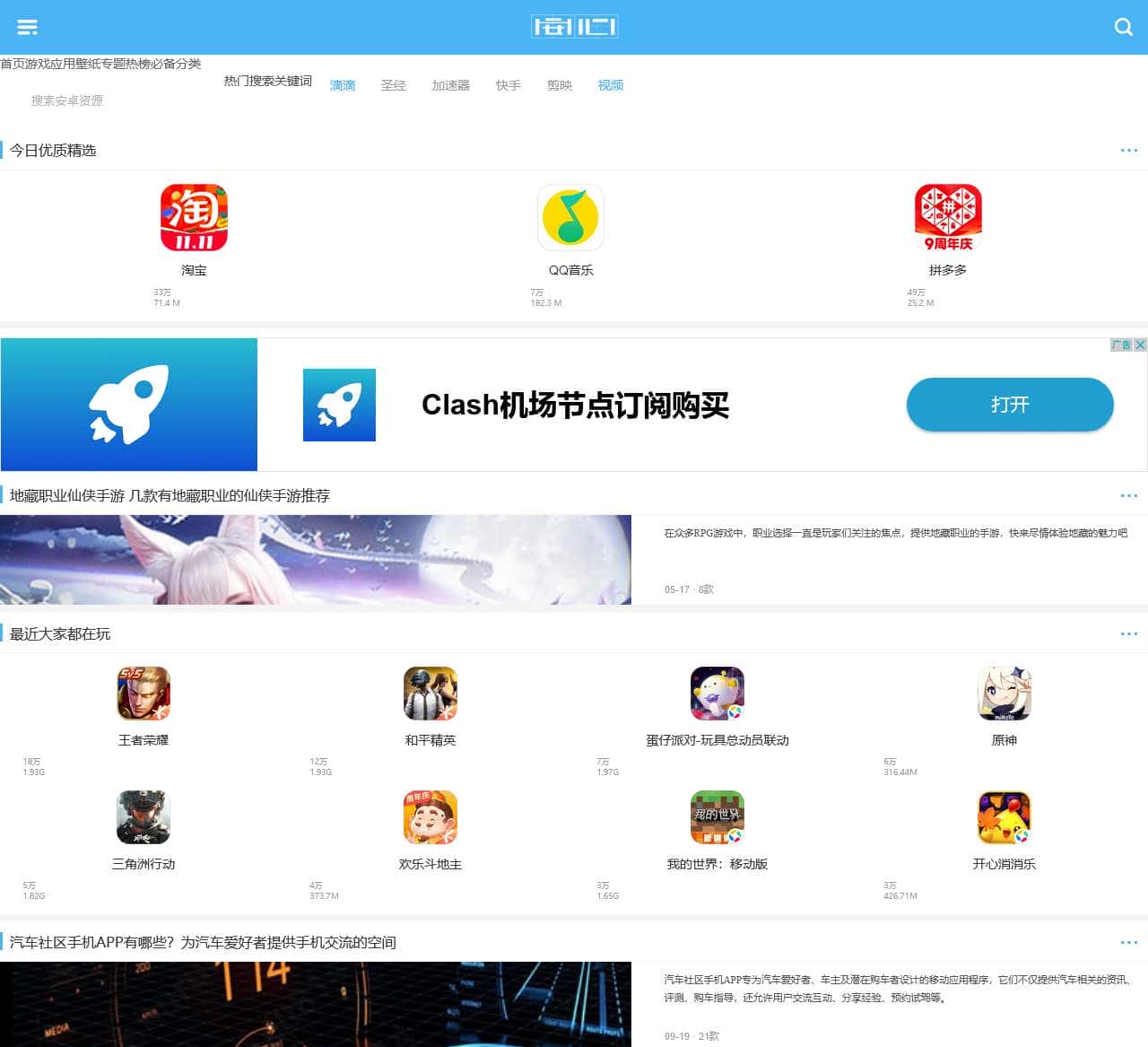Open the 汽车社区手机APP有哪些 article heading
Viewport: 1148px width, 1047px height.
[x=203, y=942]
